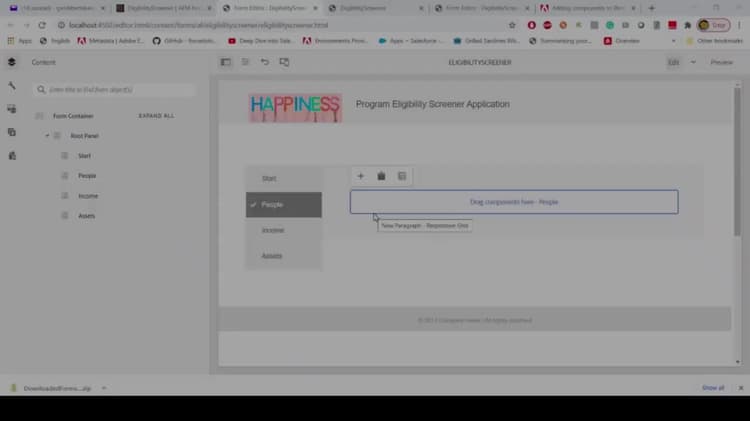This screenshot has height=421, width=750.
Task: Open the Components browser icon in sidebar
Action: click(12, 109)
